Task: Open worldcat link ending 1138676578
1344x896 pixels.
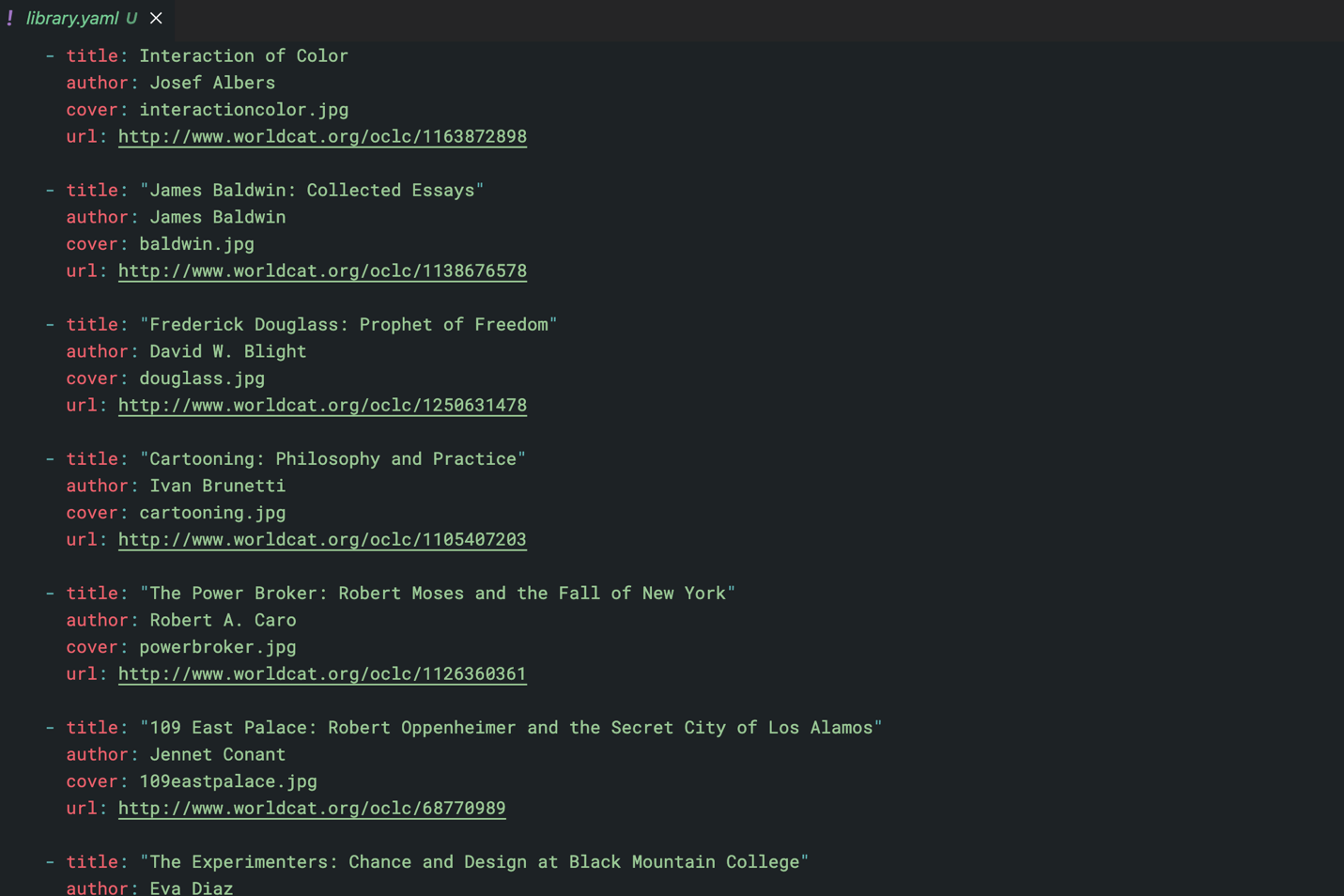Action: click(x=322, y=271)
